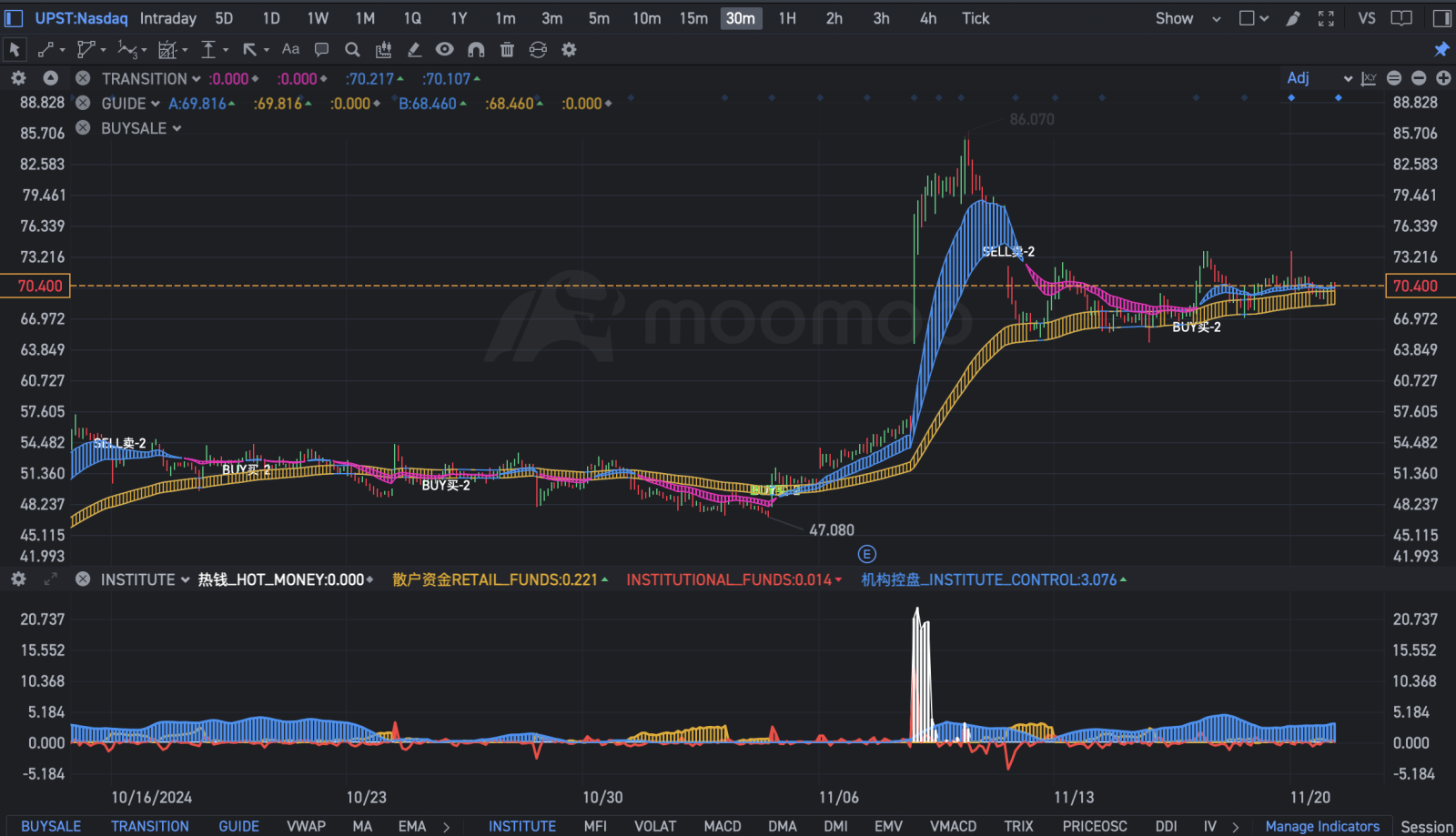Pin the drawing toolbar
1456x836 pixels.
1441,49
